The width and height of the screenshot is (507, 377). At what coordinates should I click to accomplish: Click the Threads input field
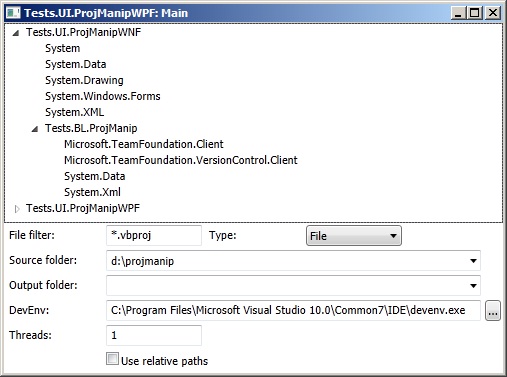[x=154, y=335]
